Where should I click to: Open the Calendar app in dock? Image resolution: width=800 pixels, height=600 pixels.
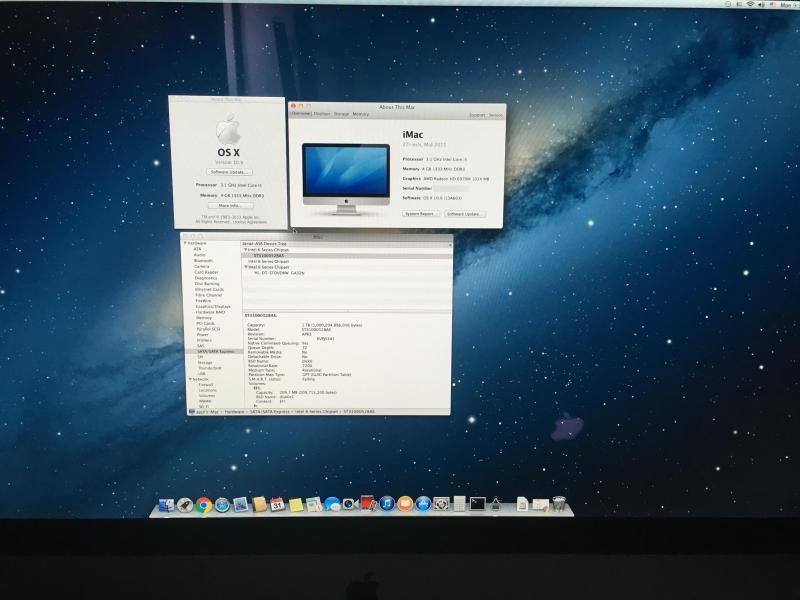(277, 505)
